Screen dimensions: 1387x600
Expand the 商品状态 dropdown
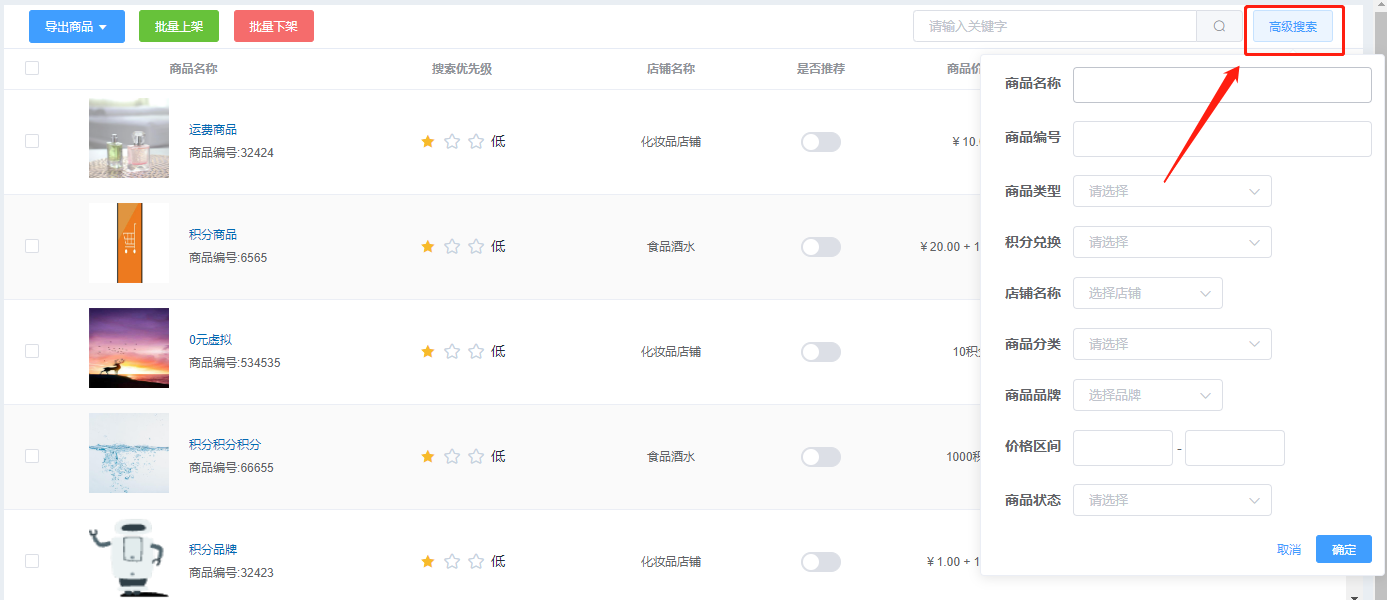coord(1172,500)
